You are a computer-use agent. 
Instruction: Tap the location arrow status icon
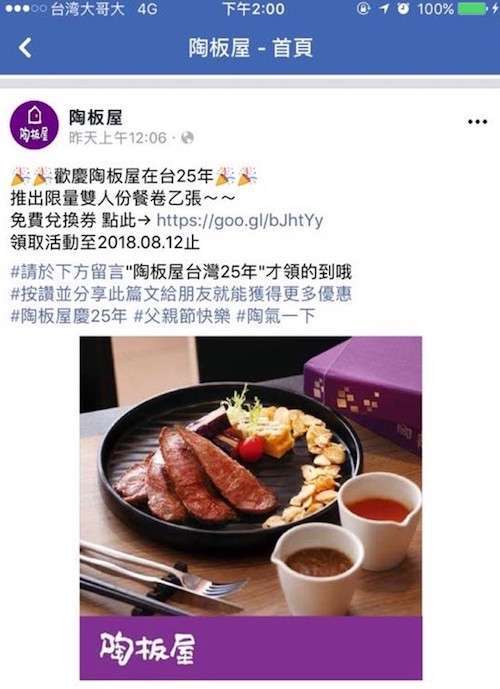coord(384,9)
